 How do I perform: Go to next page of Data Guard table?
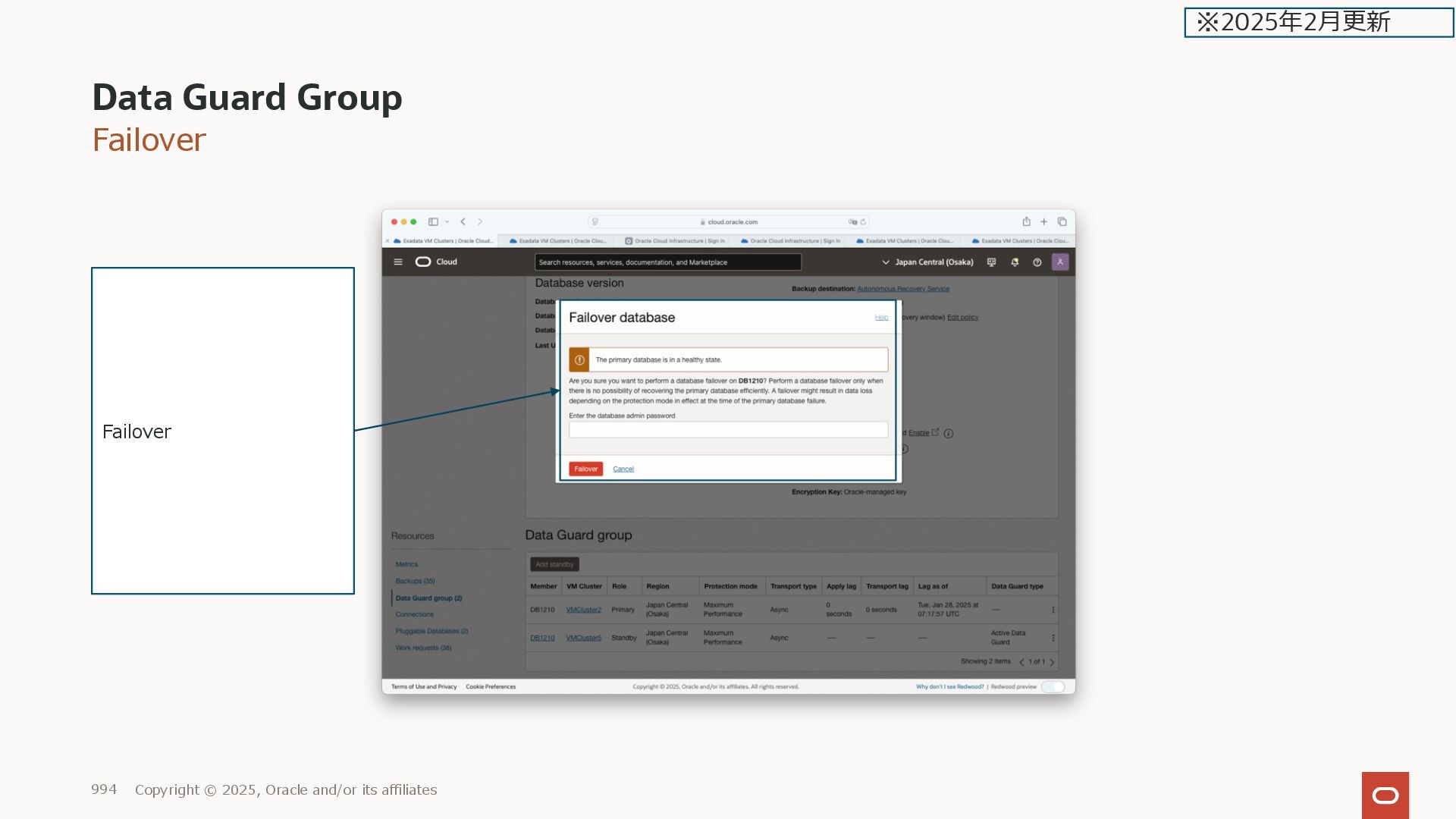1052,662
